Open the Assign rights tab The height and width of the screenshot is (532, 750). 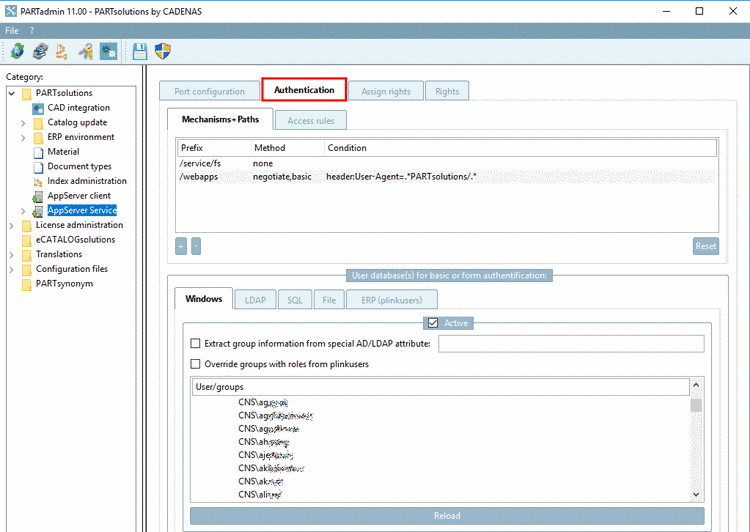click(386, 91)
